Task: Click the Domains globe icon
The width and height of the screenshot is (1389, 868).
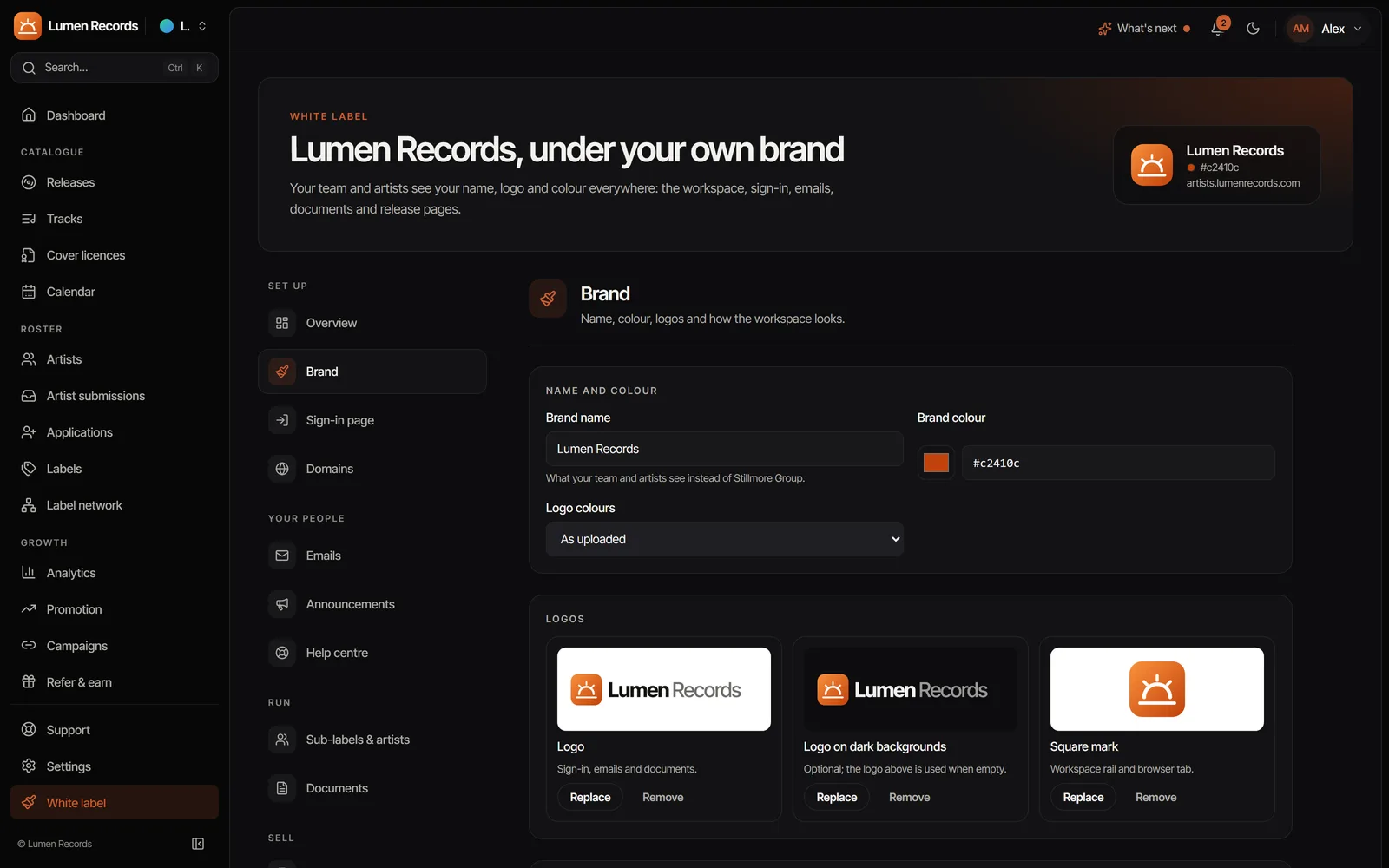Action: pyautogui.click(x=282, y=469)
